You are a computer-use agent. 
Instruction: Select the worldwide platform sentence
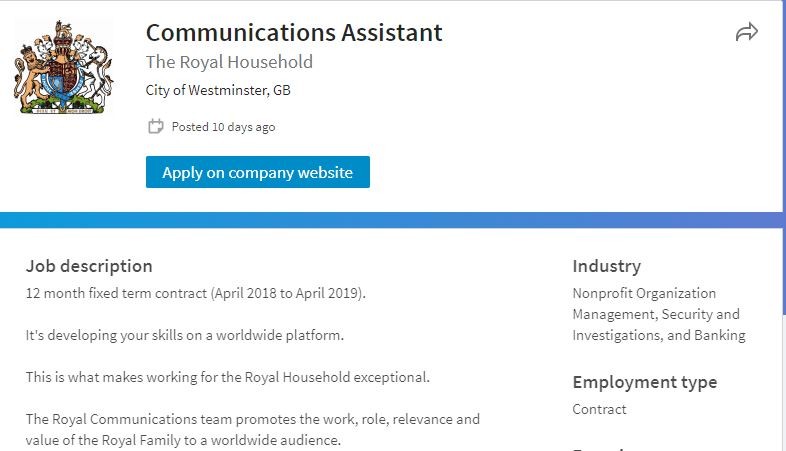[184, 335]
